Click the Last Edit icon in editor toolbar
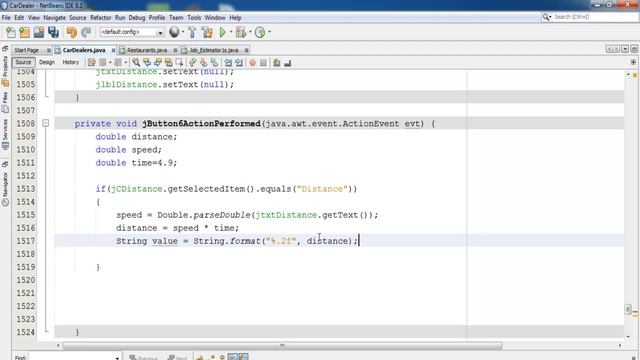Image resolution: width=640 pixels, height=360 pixels. click(91, 62)
